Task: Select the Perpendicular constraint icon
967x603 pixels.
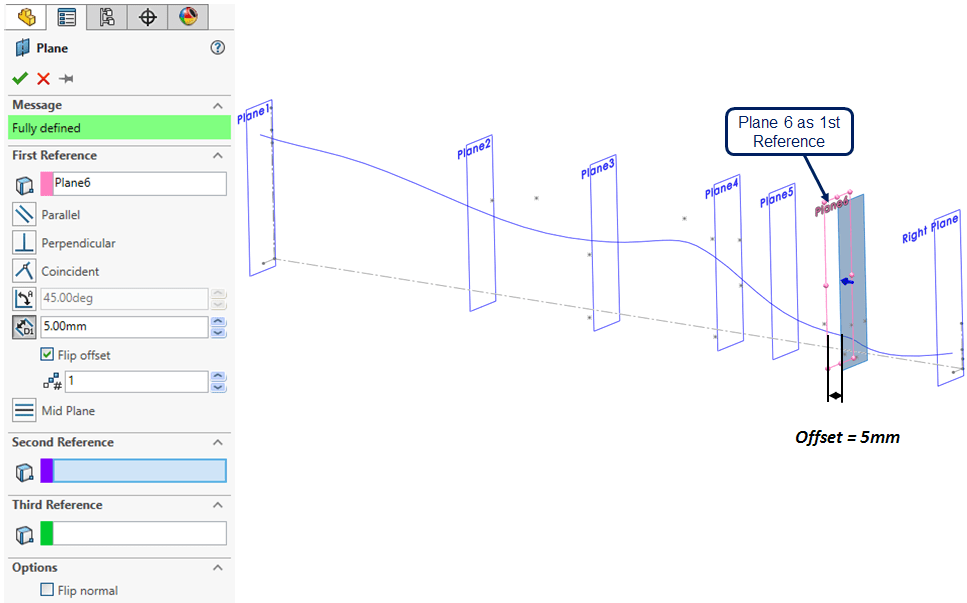Action: [x=24, y=242]
